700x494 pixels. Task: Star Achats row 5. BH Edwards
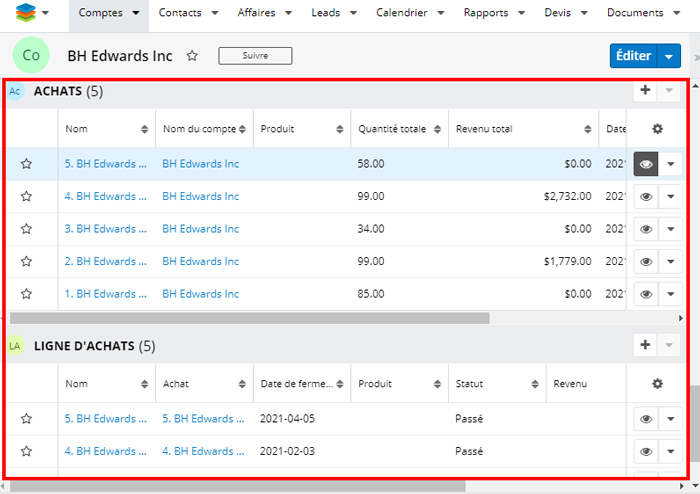tap(26, 164)
